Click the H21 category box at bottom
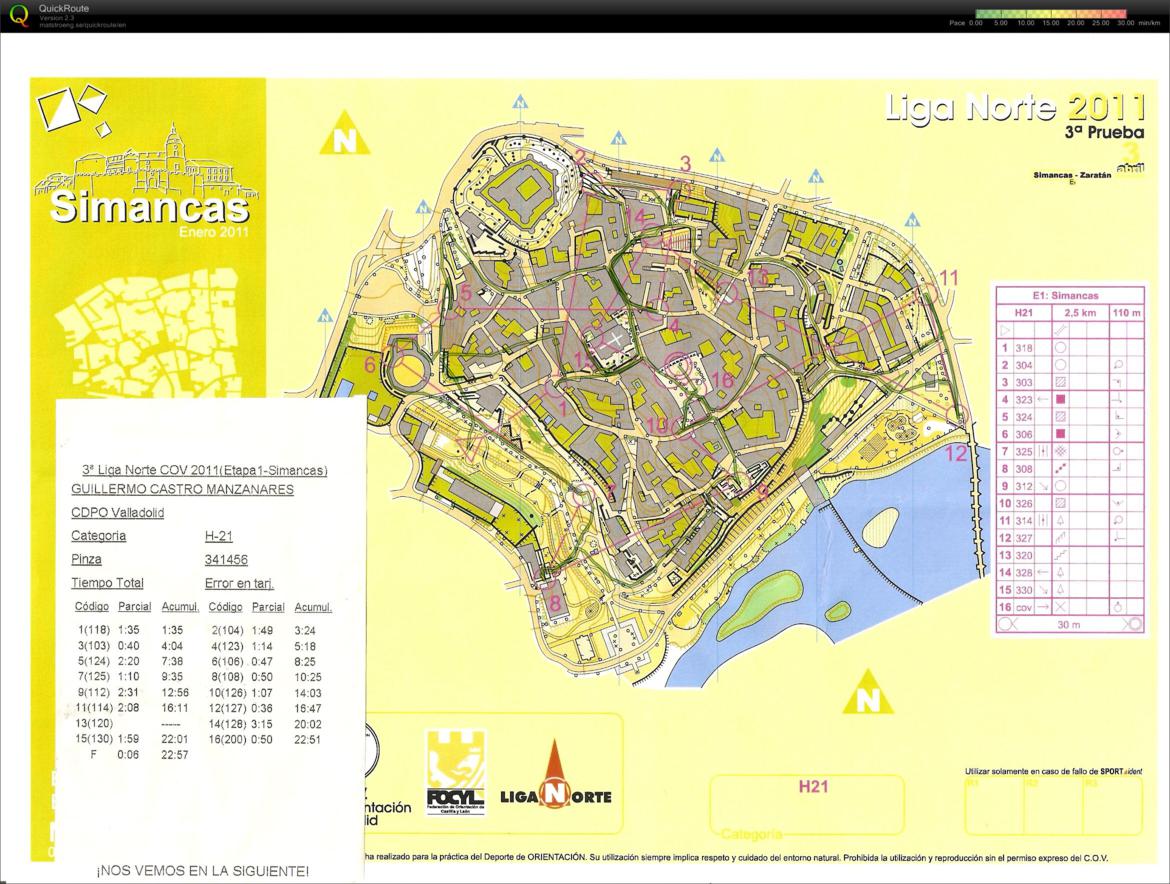 807,805
